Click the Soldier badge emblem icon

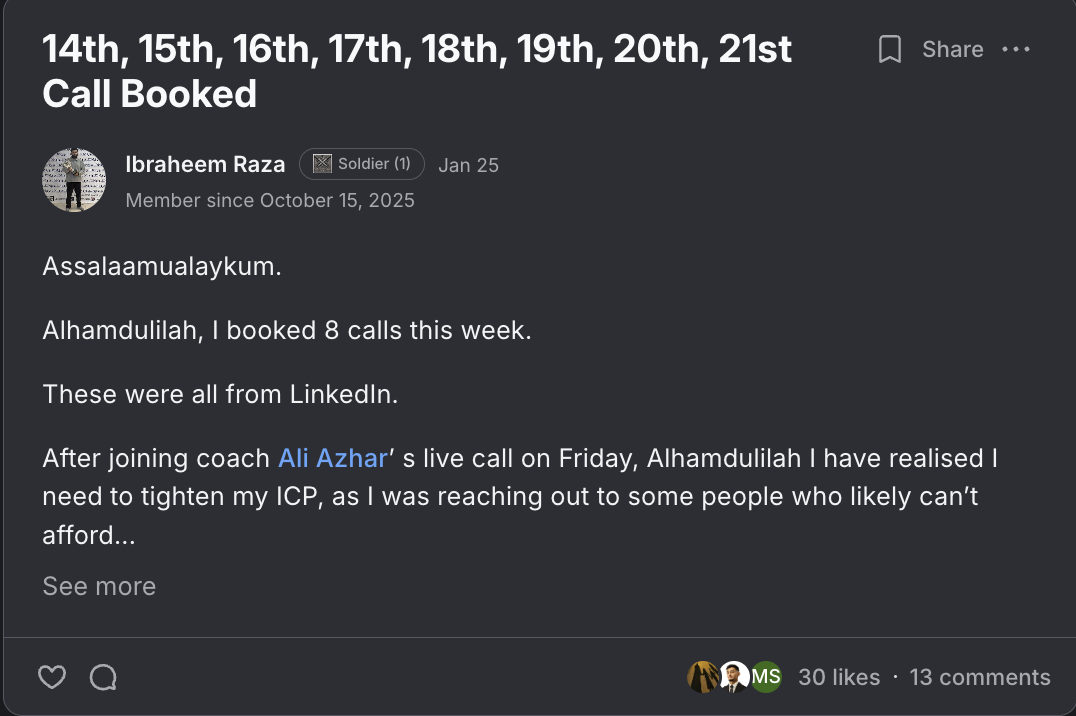coord(322,164)
